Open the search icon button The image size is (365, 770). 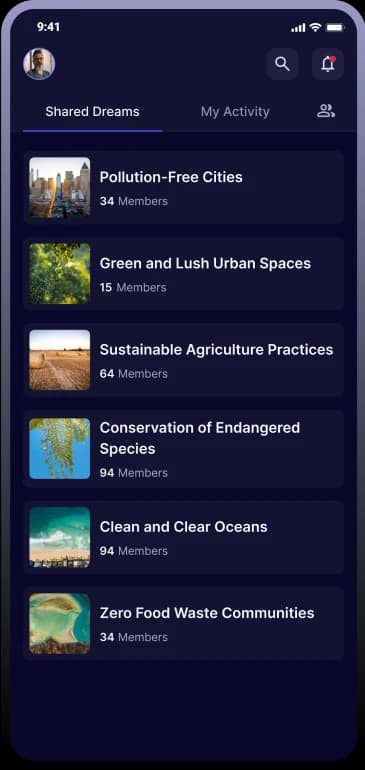(282, 64)
